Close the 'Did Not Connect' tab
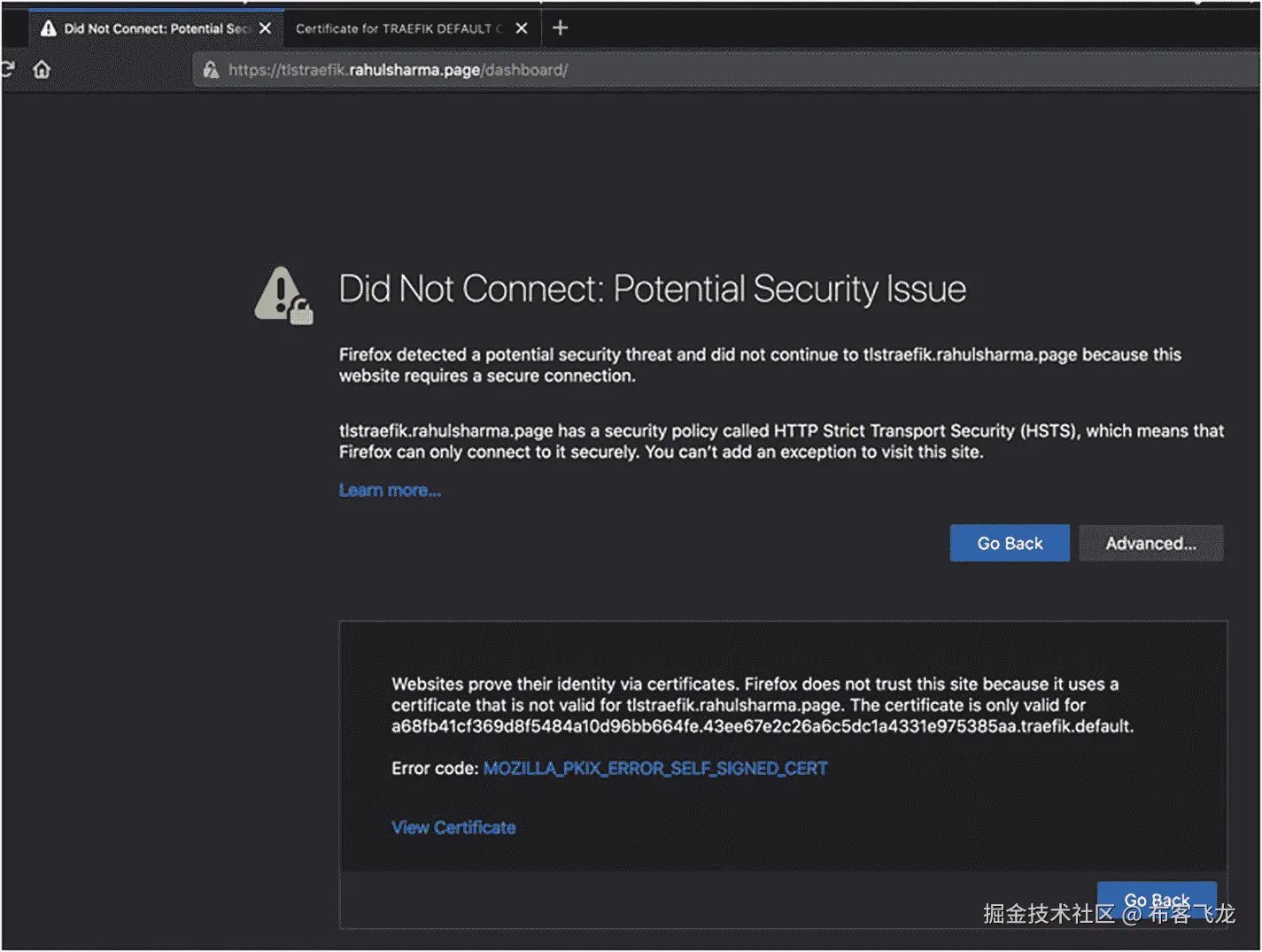The width and height of the screenshot is (1262, 952). click(x=265, y=28)
